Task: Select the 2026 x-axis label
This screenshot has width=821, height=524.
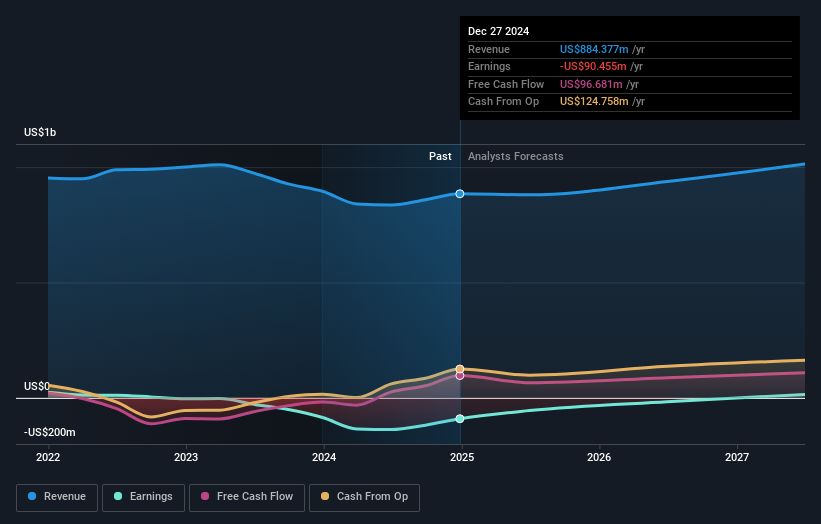Action: click(599, 457)
